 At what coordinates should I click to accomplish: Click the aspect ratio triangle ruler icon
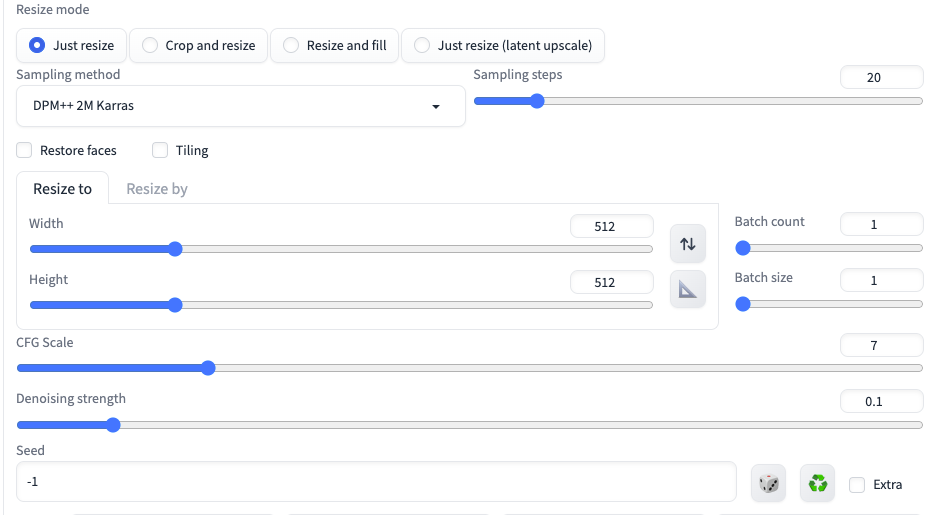(687, 290)
